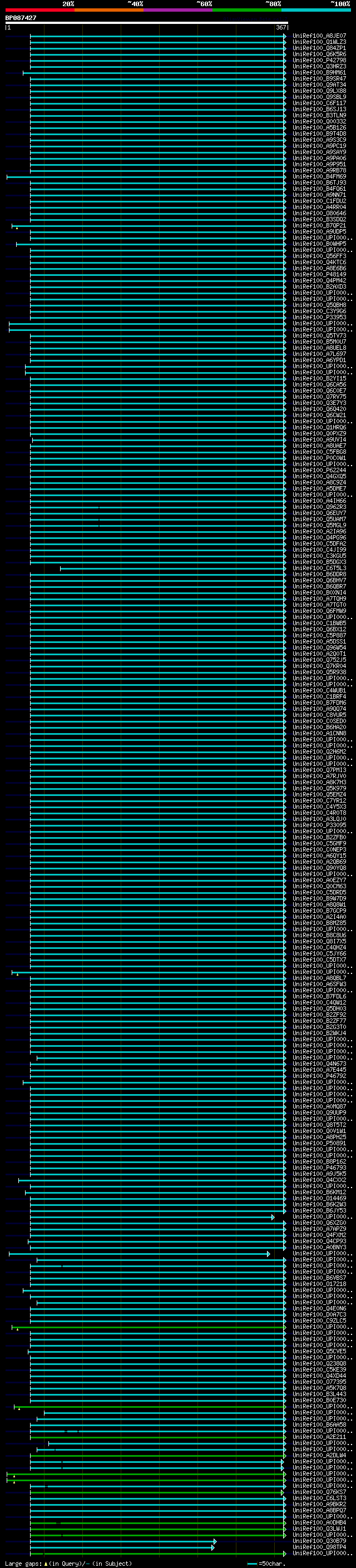Select label UniRef100_P46792

319,1076
